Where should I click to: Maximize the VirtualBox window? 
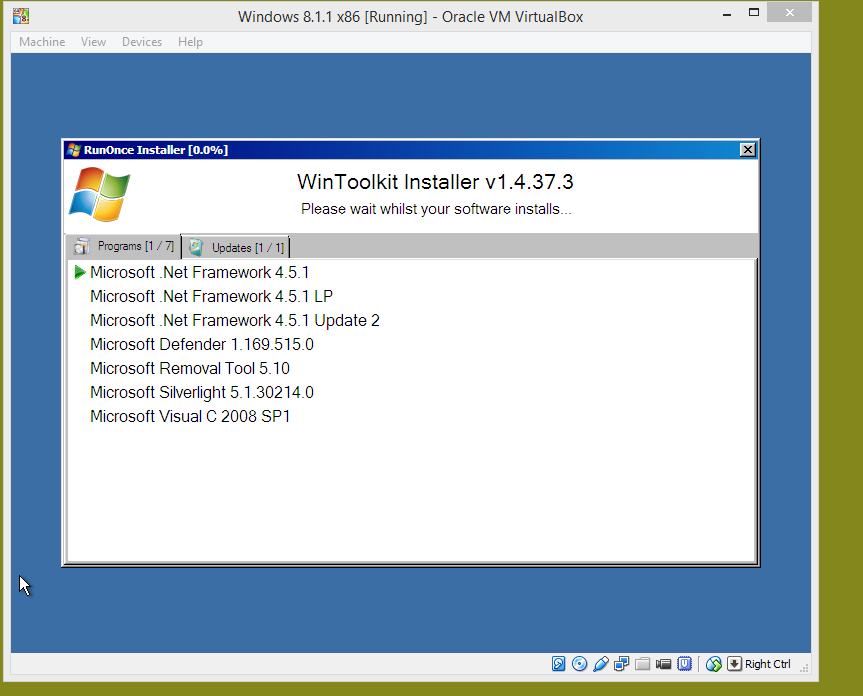(x=753, y=13)
